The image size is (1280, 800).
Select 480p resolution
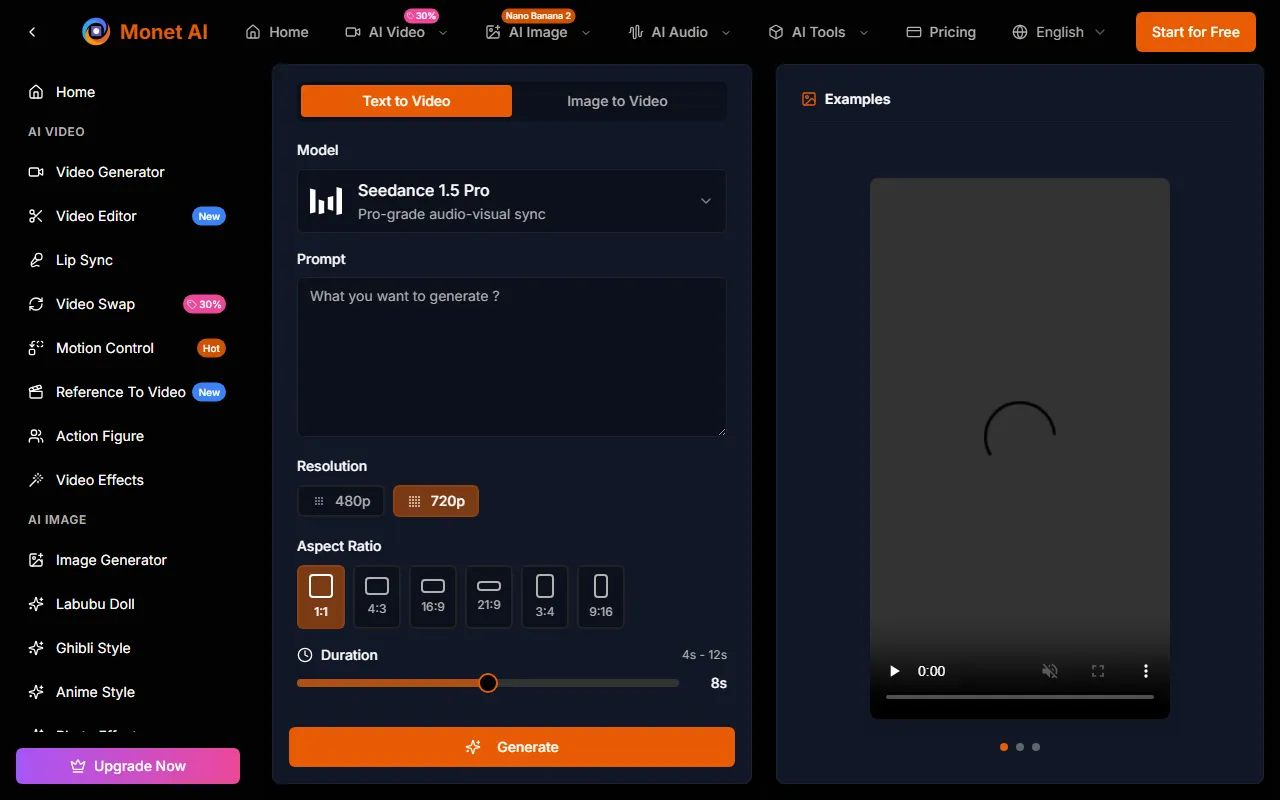(342, 501)
